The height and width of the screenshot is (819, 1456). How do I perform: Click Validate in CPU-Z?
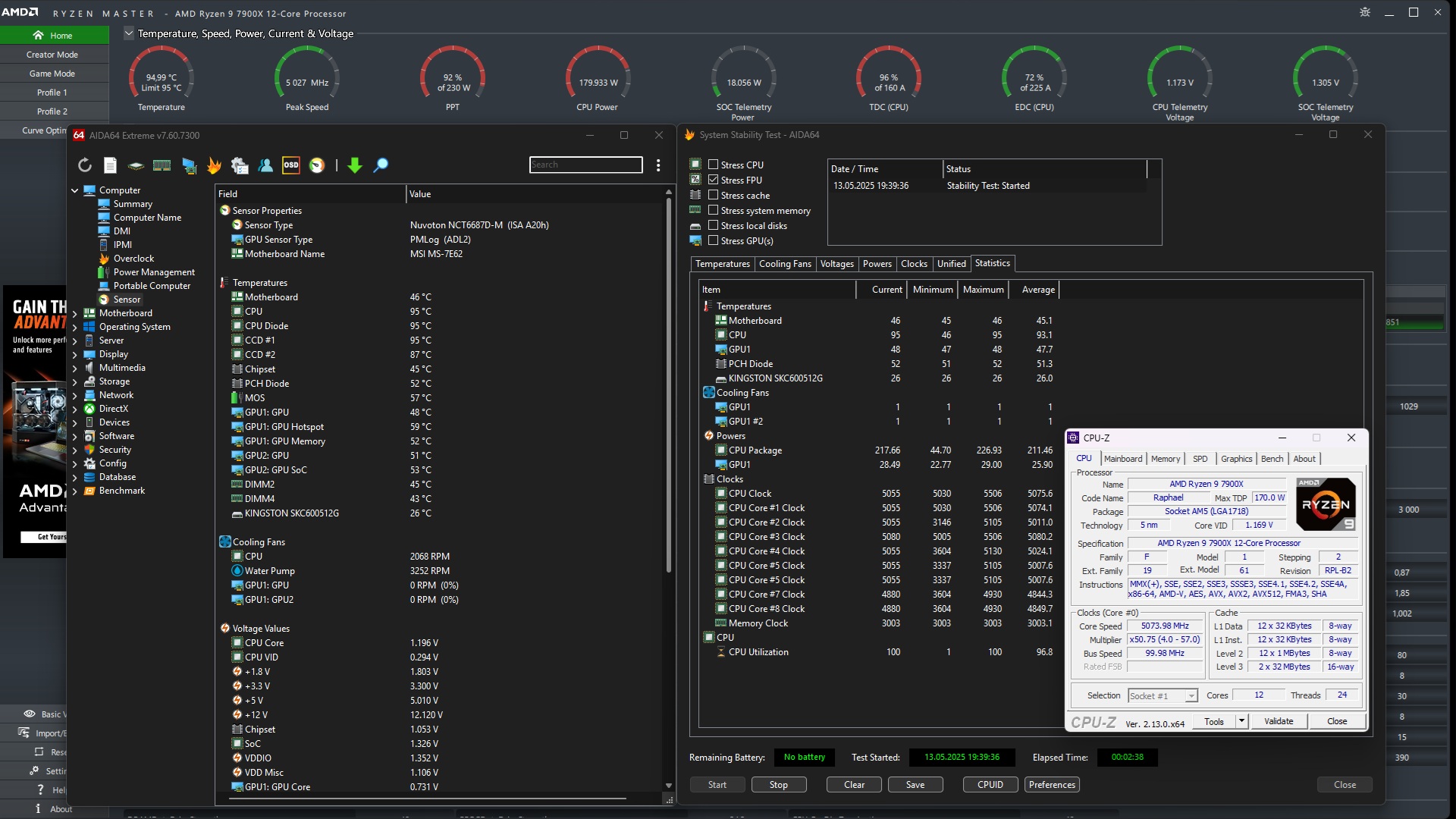pos(1279,721)
